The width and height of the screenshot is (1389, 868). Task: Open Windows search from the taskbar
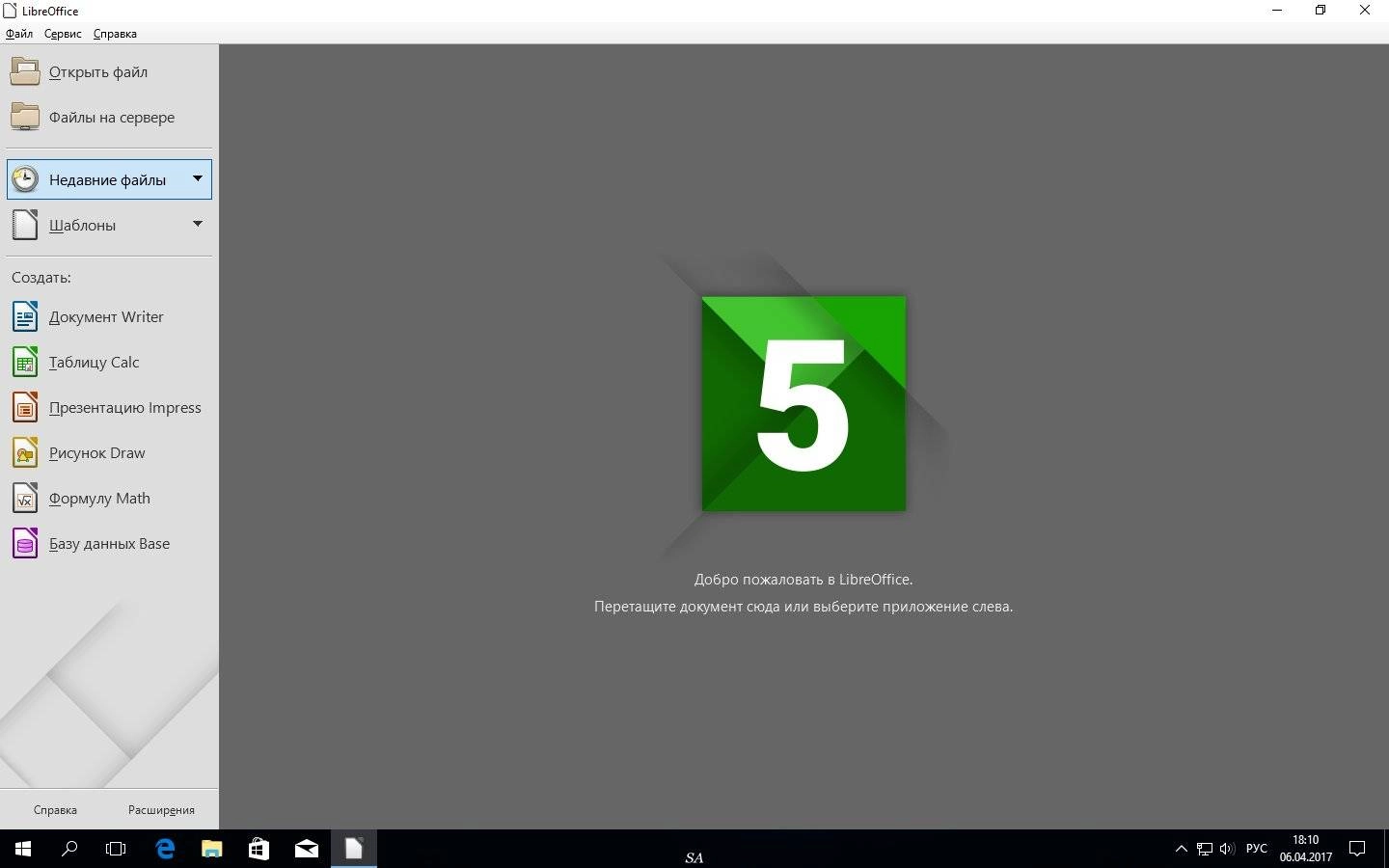69,849
